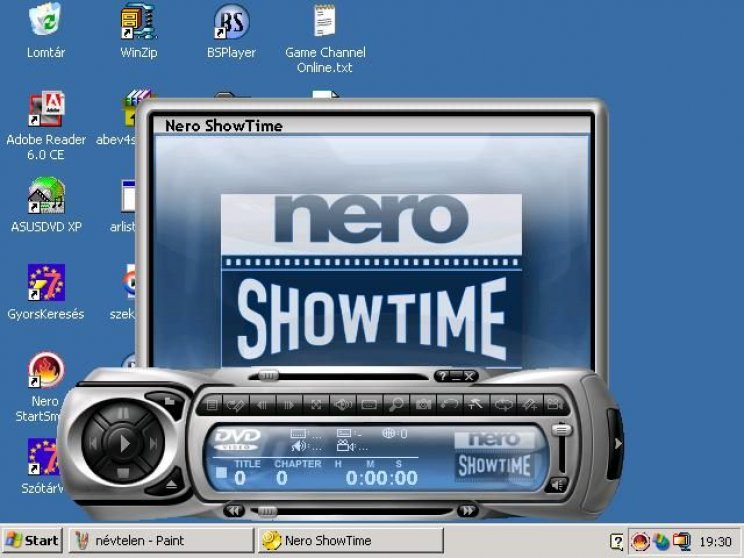Image resolution: width=744 pixels, height=558 pixels.
Task: Mute audio with the speaker button below volume
Action: [558, 485]
